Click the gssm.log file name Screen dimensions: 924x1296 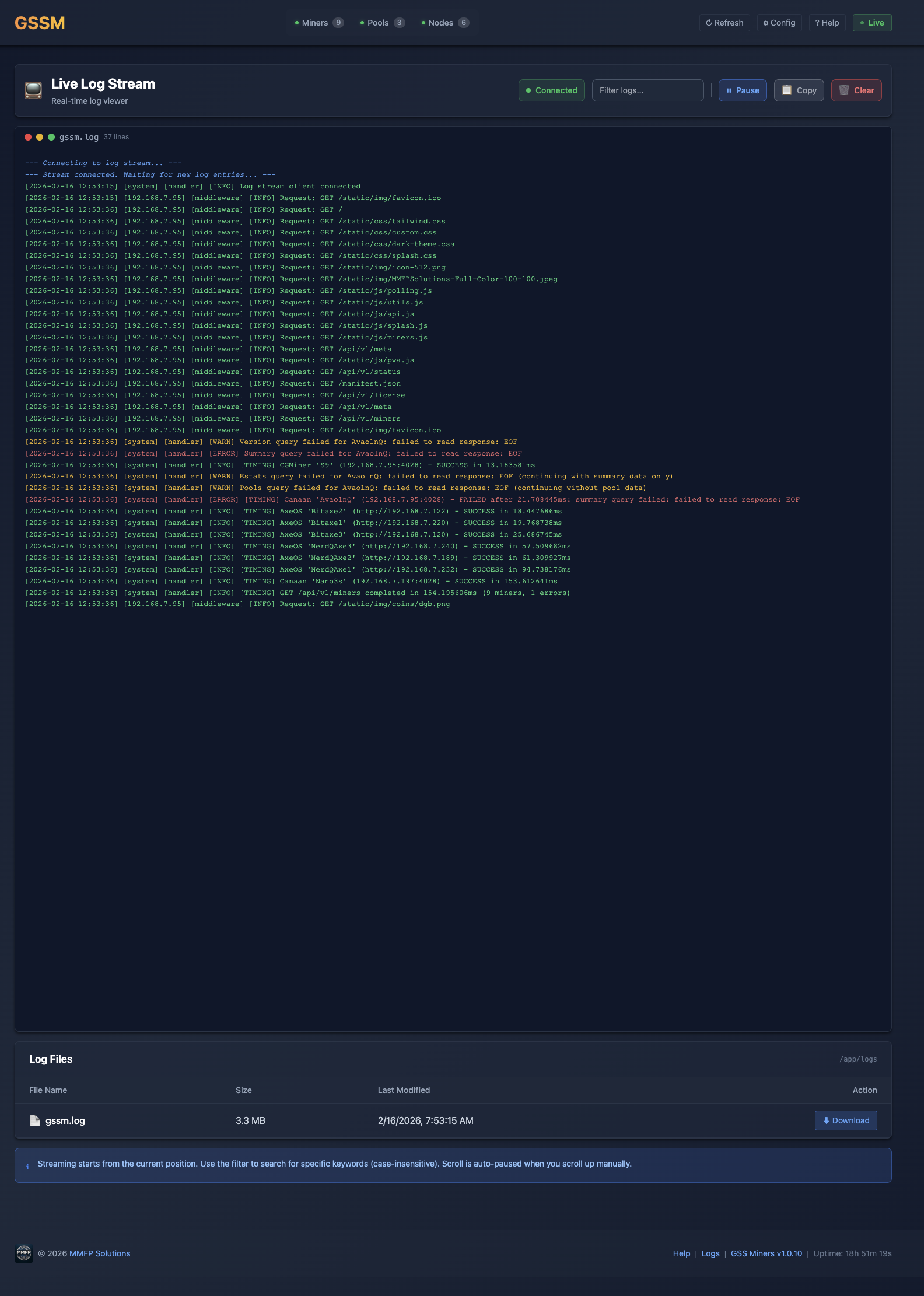[65, 1120]
